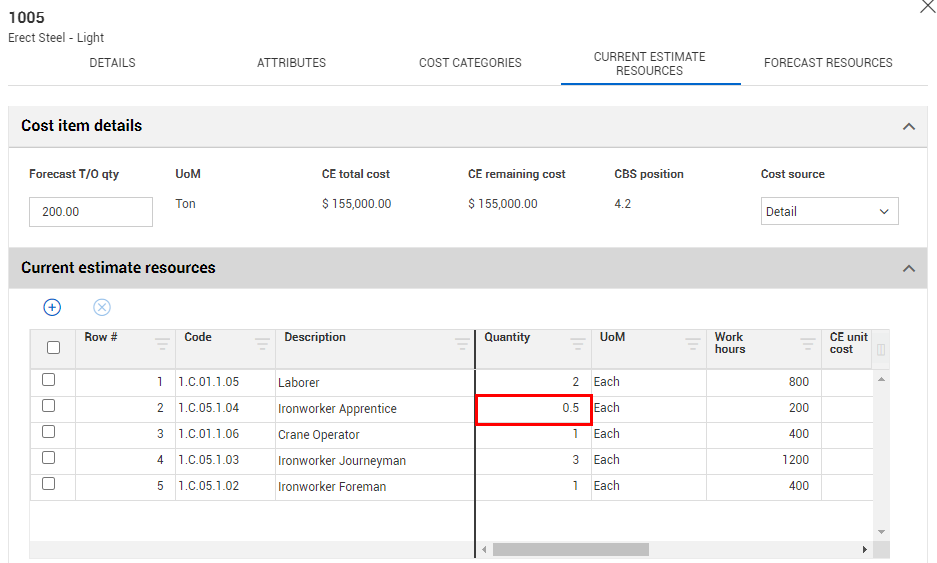The height and width of the screenshot is (563, 937).
Task: Tick the Ironworker Foreman row checkbox
Action: (x=49, y=484)
